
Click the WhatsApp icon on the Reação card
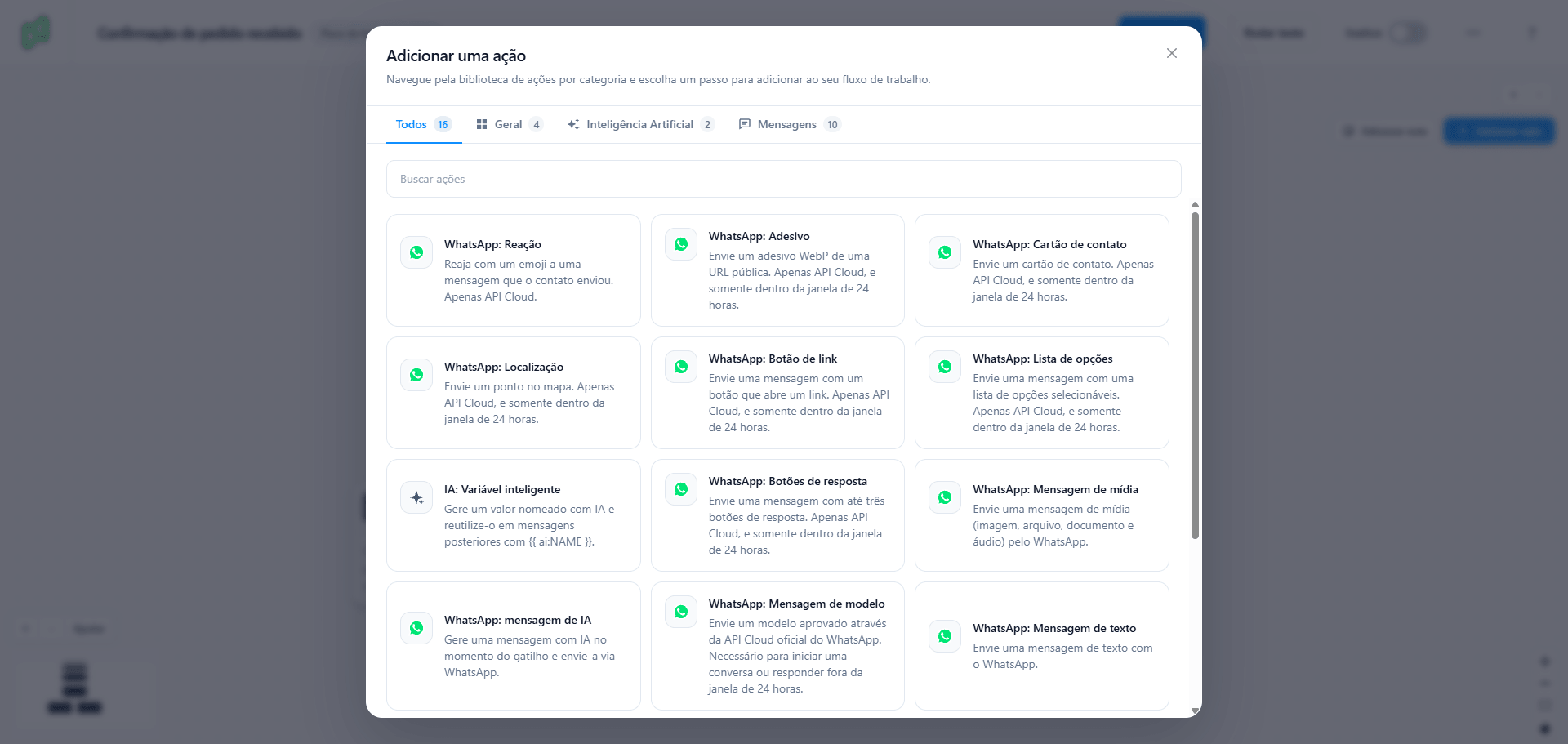(x=416, y=252)
